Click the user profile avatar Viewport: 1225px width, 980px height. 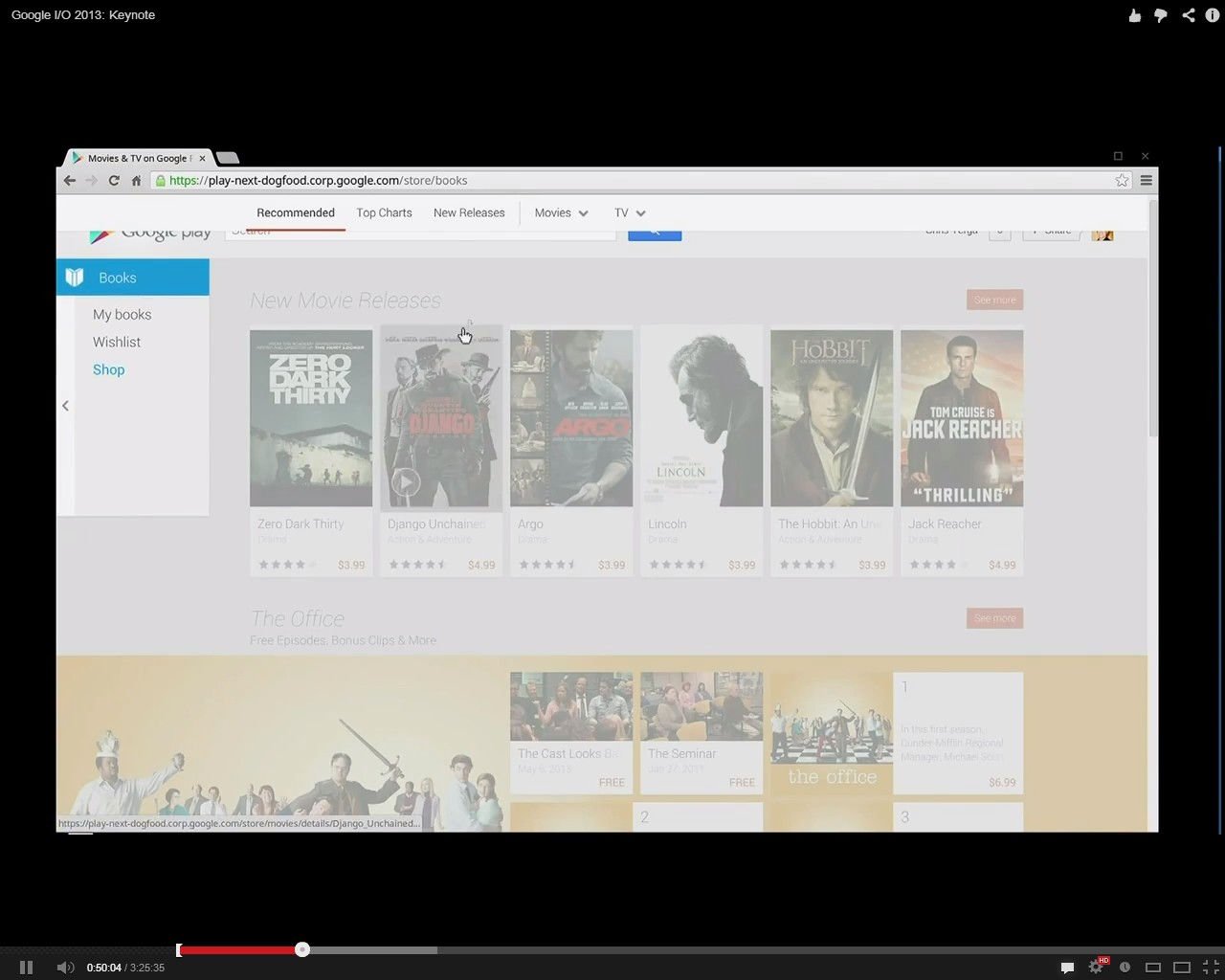[1102, 235]
